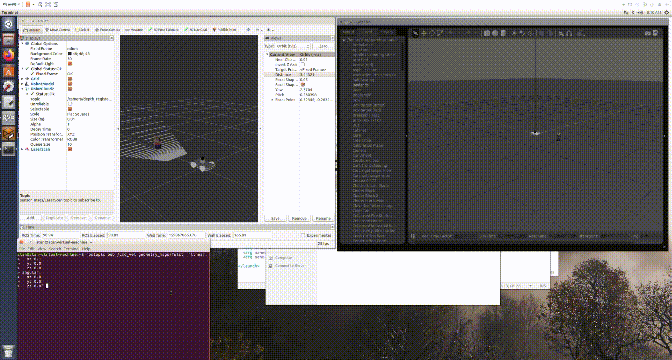Open the view Type dropdown Orbit (rviz)
The height and width of the screenshot is (360, 672).
293,46
